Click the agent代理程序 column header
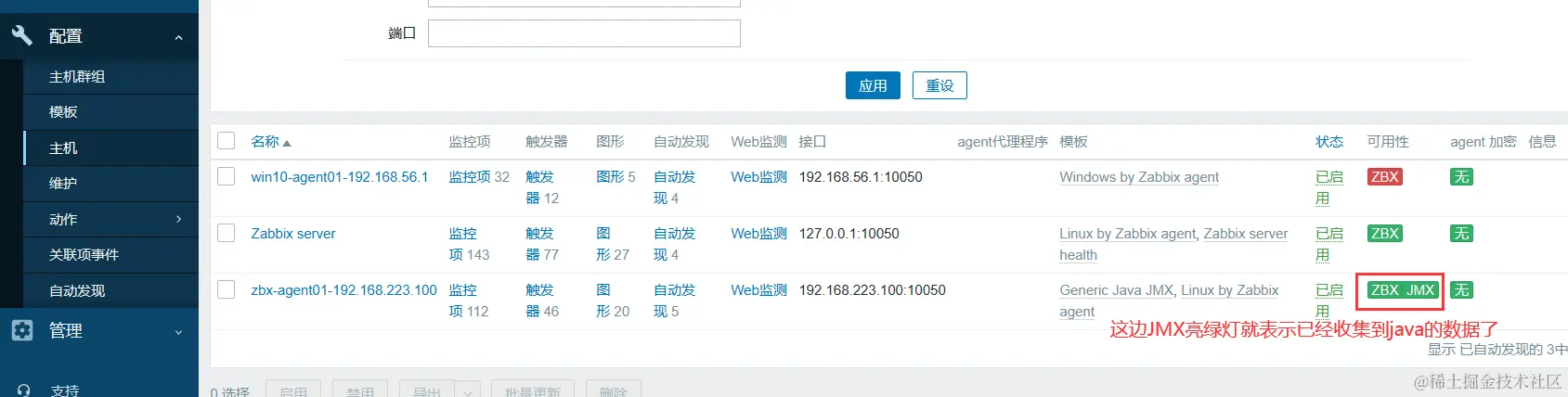Image resolution: width=1568 pixels, height=397 pixels. 1002,142
